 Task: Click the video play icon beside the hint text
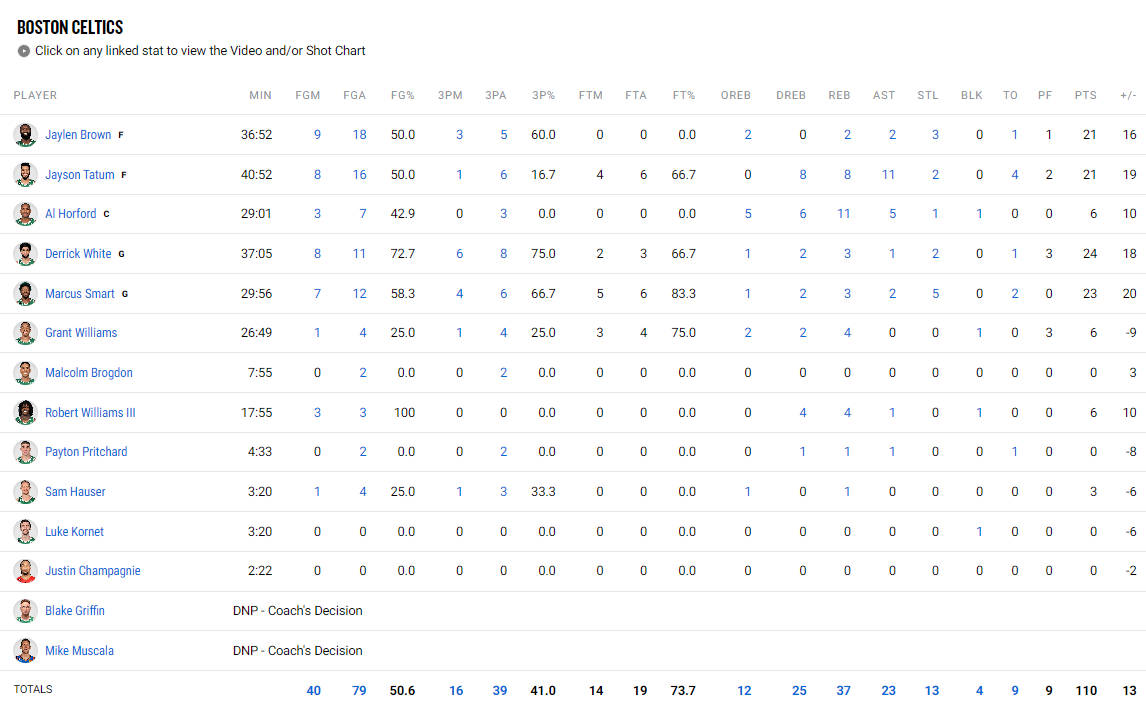pos(23,51)
